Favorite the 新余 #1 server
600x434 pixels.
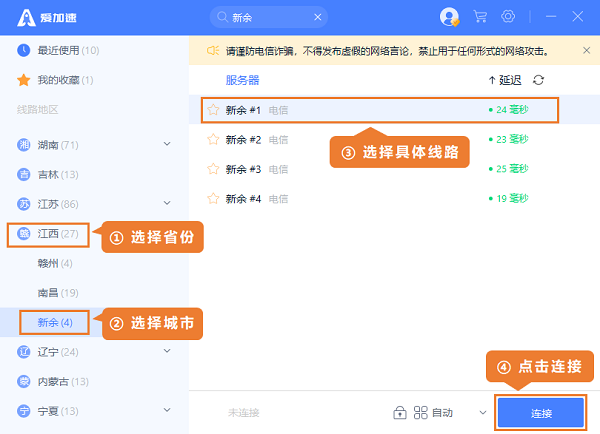click(x=213, y=110)
